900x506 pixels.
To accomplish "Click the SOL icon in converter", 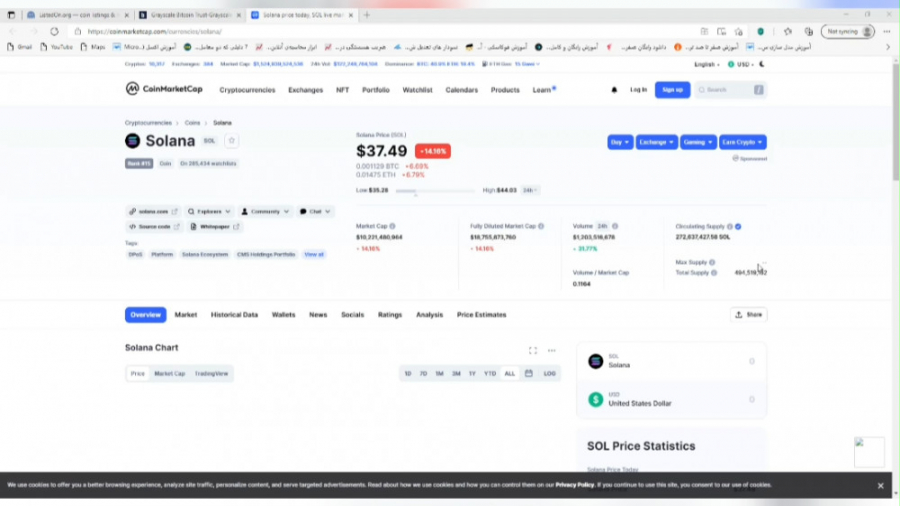I will (595, 361).
